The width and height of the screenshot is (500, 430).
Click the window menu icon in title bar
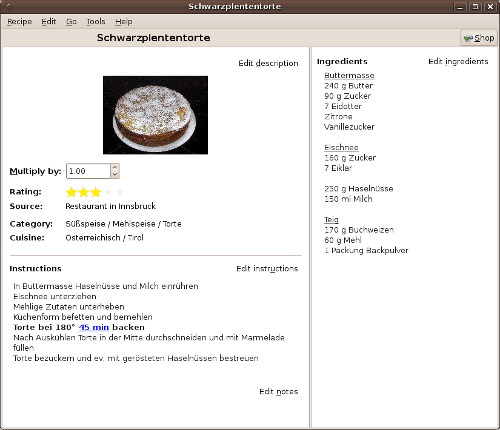8,6
